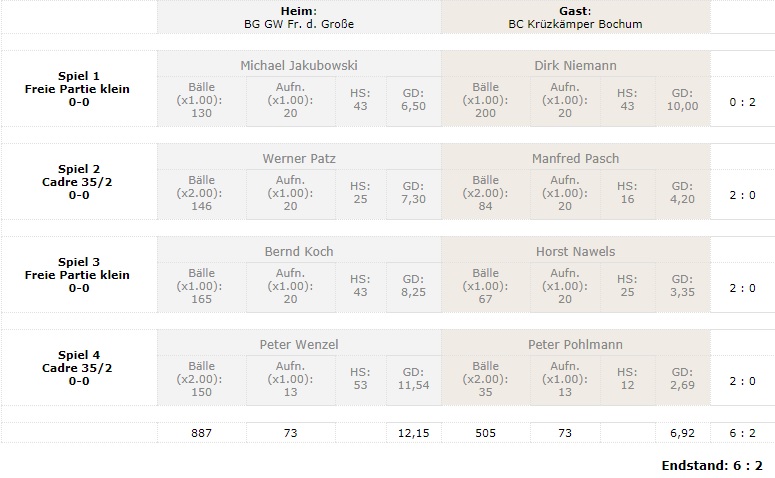Choose player Peter Wenzel
The width and height of the screenshot is (775, 478).
(x=298, y=345)
